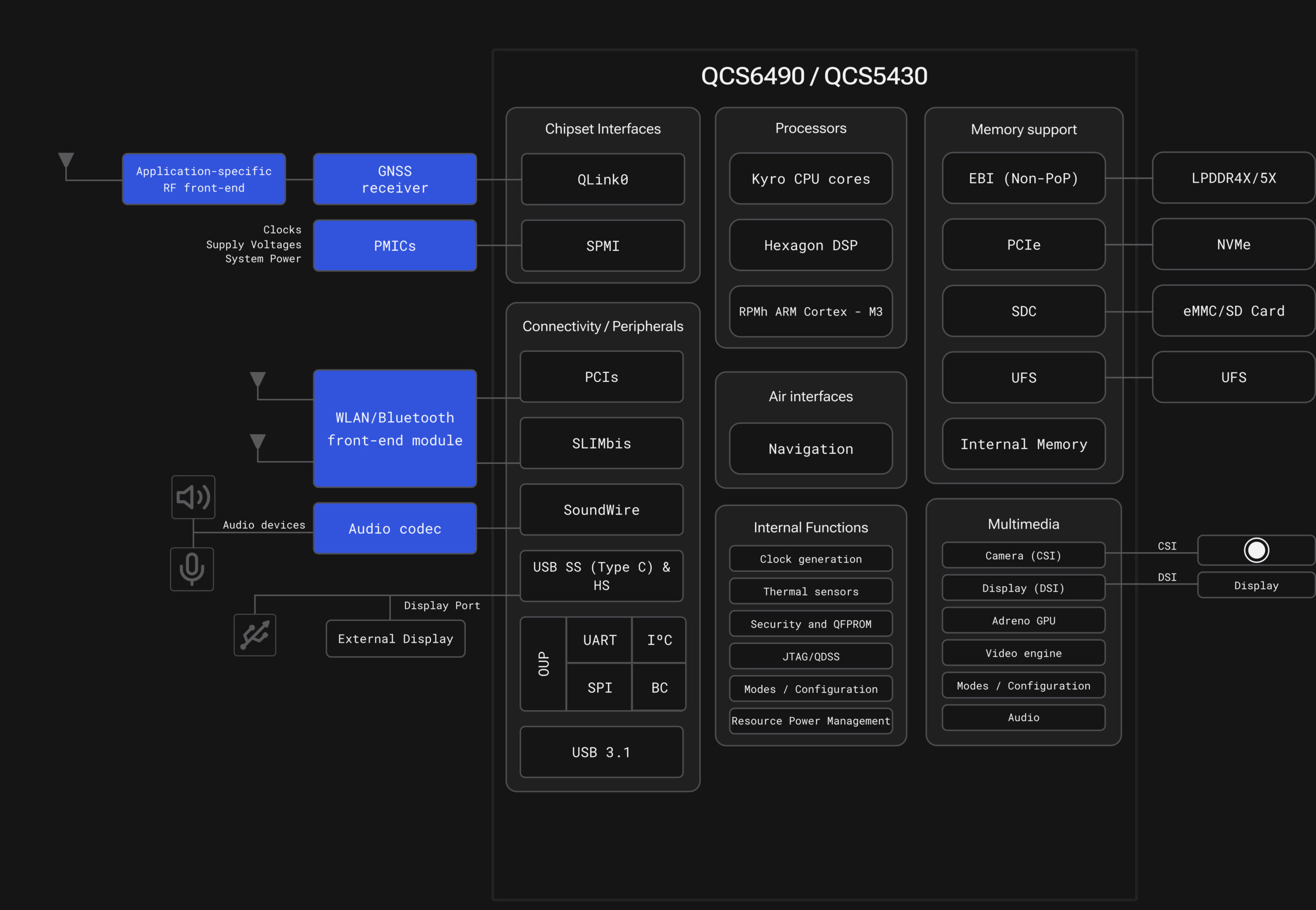Click the USB connector icon
The image size is (1316, 910).
255,635
